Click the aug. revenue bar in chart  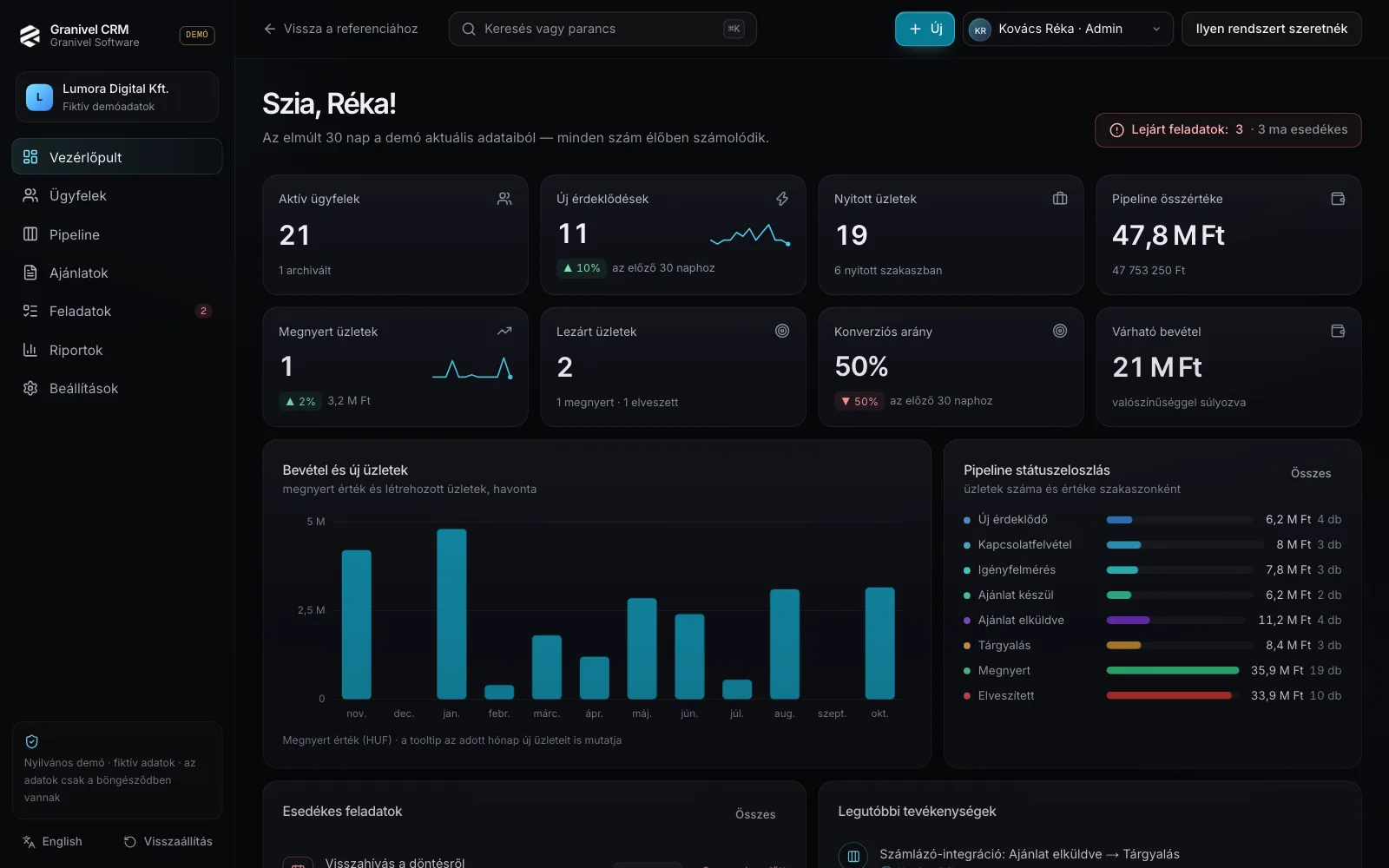(785, 644)
